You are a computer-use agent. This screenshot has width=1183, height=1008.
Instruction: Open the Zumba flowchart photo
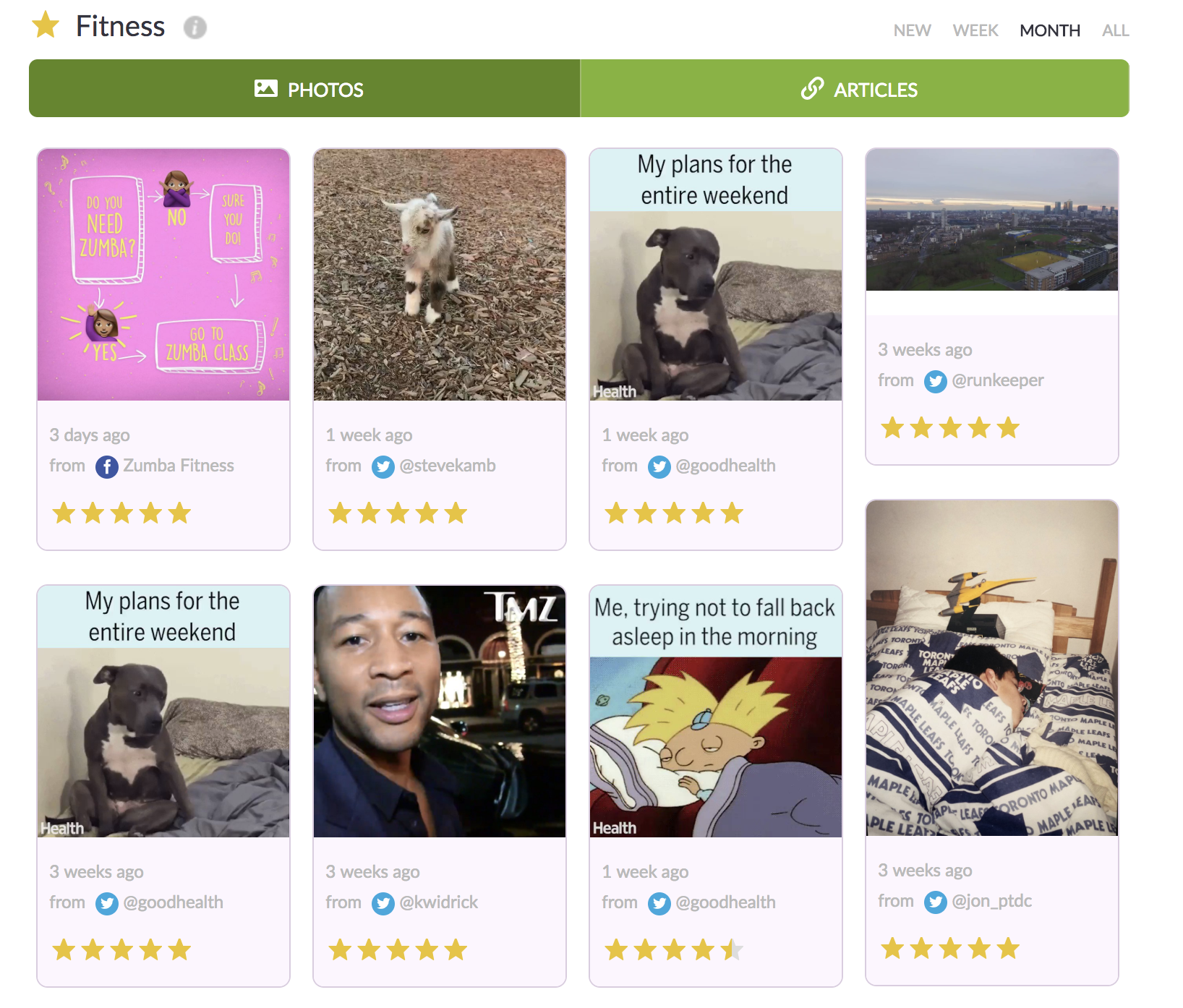pyautogui.click(x=163, y=275)
